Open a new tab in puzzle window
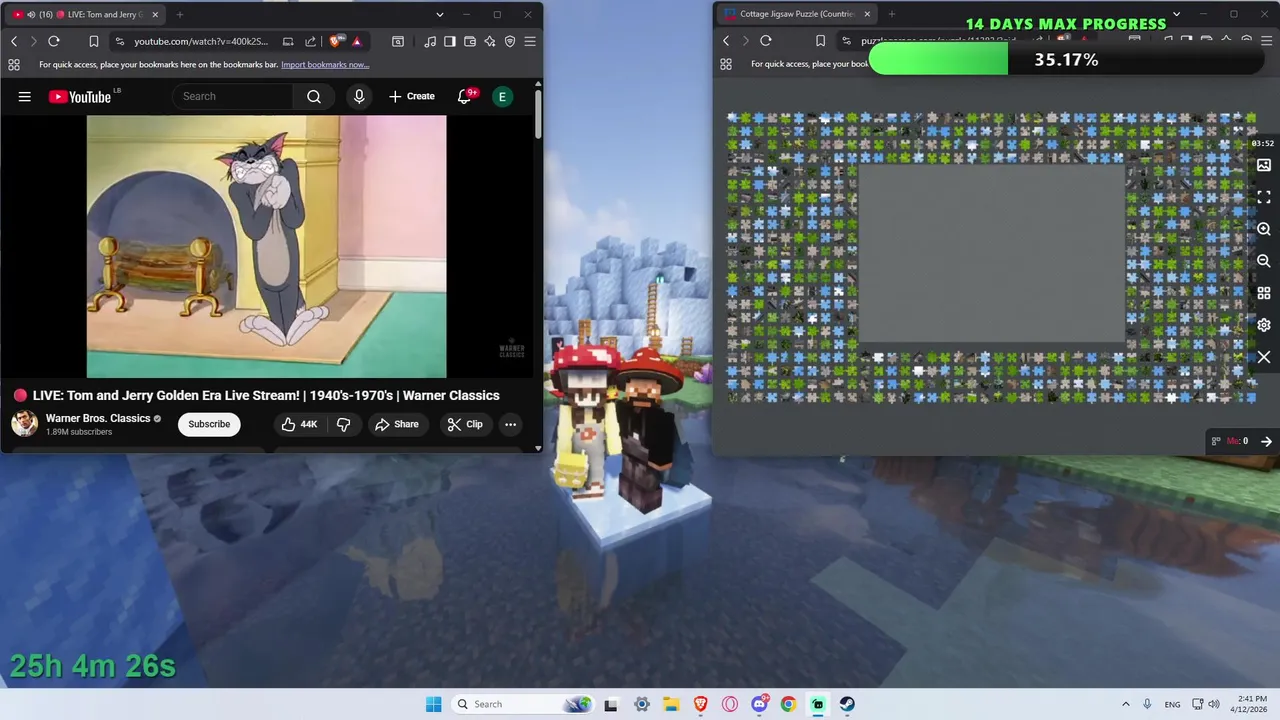Image resolution: width=1280 pixels, height=720 pixels. tap(891, 14)
